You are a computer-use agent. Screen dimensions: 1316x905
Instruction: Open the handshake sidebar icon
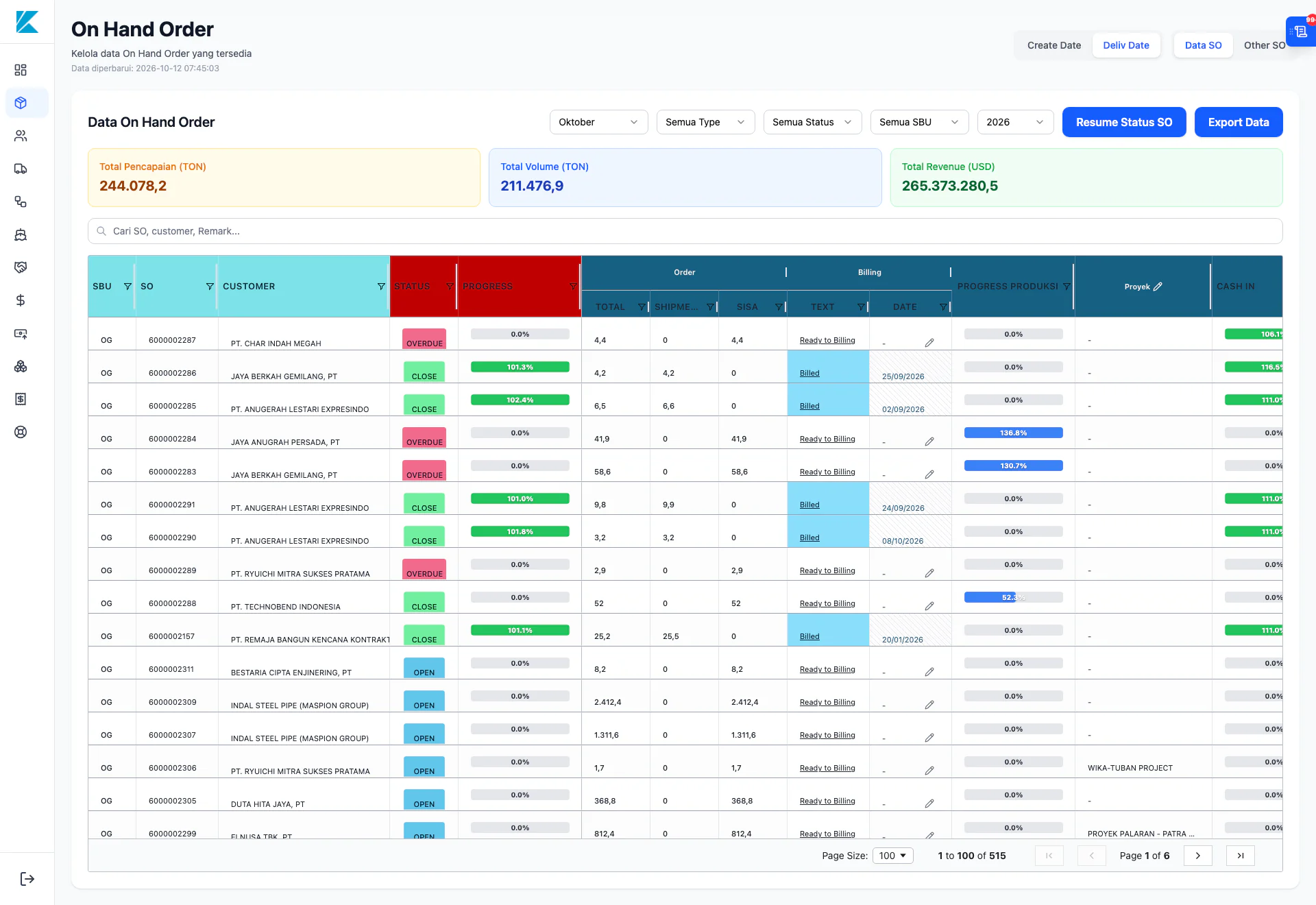pyautogui.click(x=21, y=267)
